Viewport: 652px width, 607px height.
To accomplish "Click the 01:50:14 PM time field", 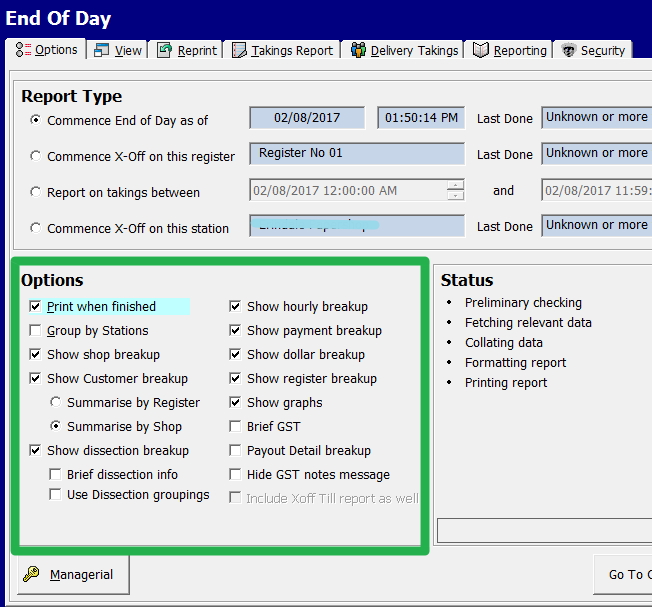I will click(x=420, y=118).
